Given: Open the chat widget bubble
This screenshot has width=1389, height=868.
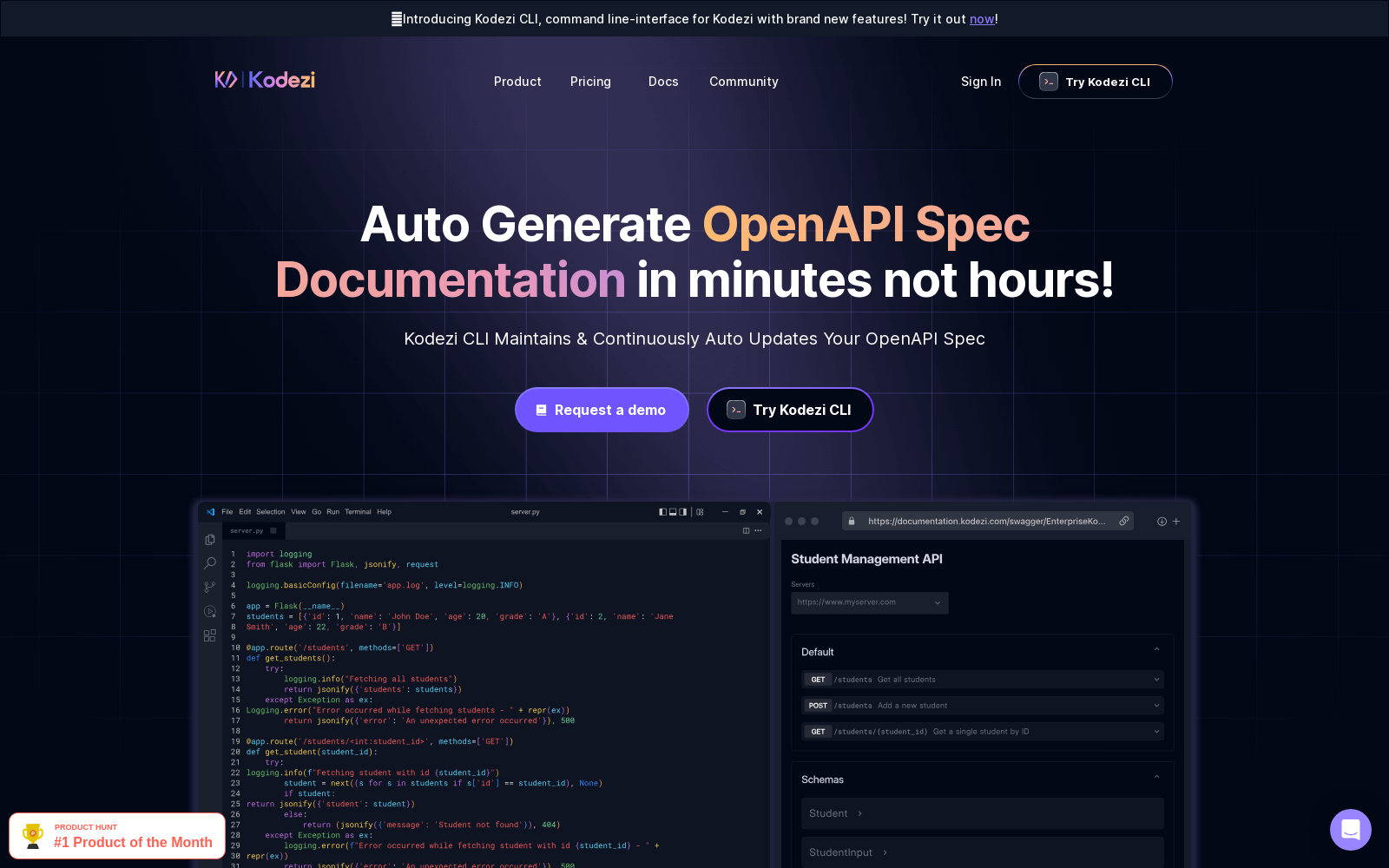Looking at the screenshot, I should point(1351,830).
